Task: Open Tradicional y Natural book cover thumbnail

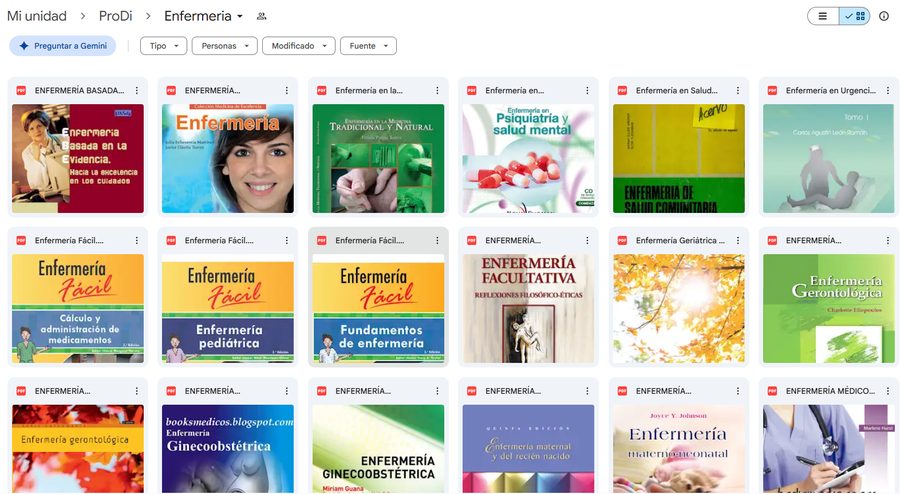Action: (x=378, y=158)
